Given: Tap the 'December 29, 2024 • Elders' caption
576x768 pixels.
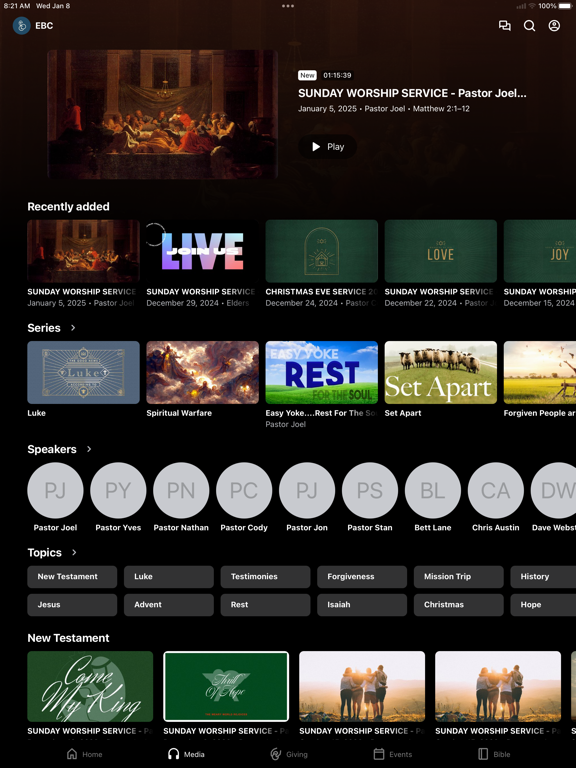Looking at the screenshot, I should pyautogui.click(x=197, y=303).
